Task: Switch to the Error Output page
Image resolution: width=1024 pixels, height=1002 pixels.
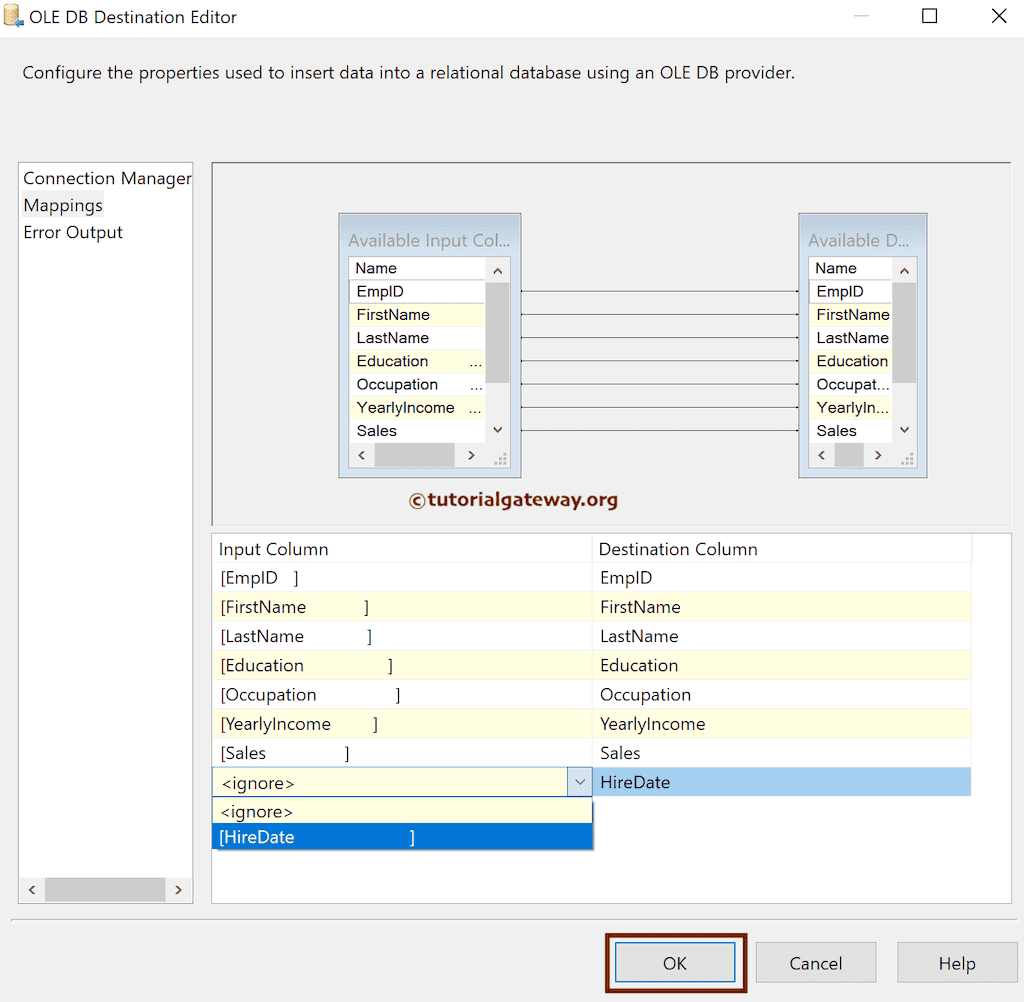Action: click(72, 232)
